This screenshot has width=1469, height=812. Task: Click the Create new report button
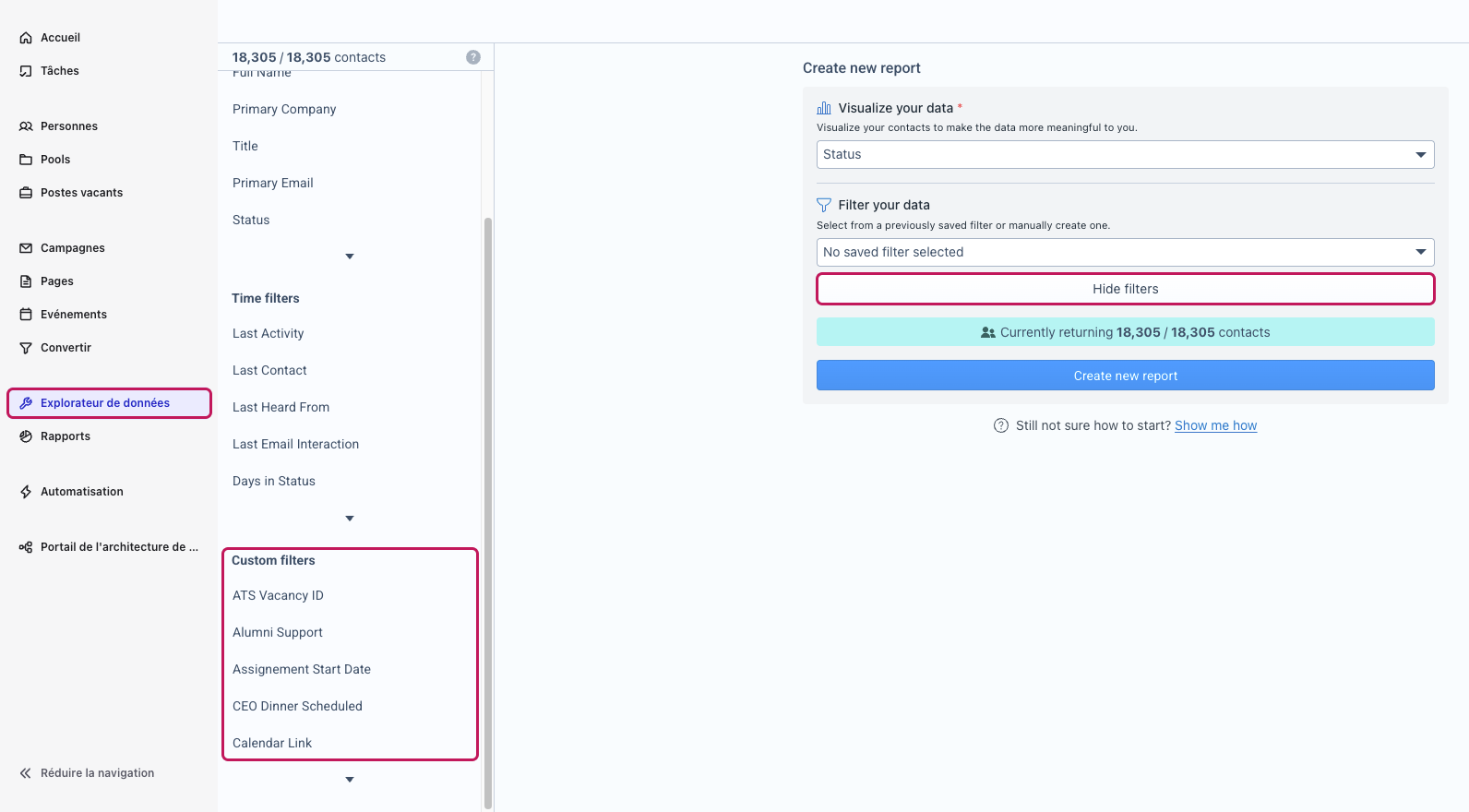pos(1125,376)
